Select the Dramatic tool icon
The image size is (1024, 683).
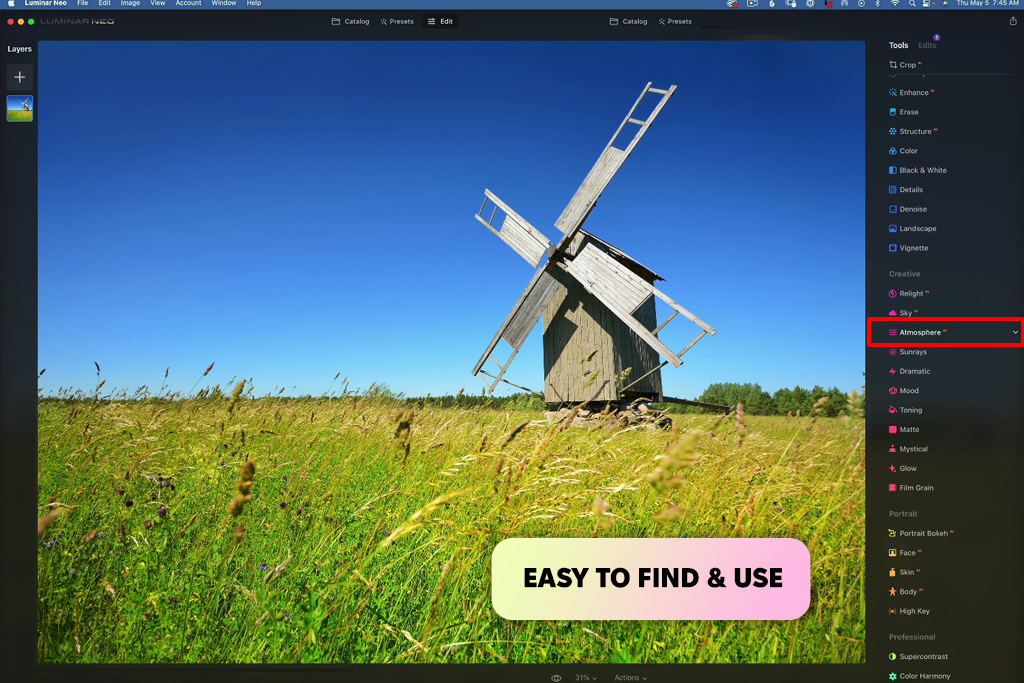pyautogui.click(x=893, y=372)
